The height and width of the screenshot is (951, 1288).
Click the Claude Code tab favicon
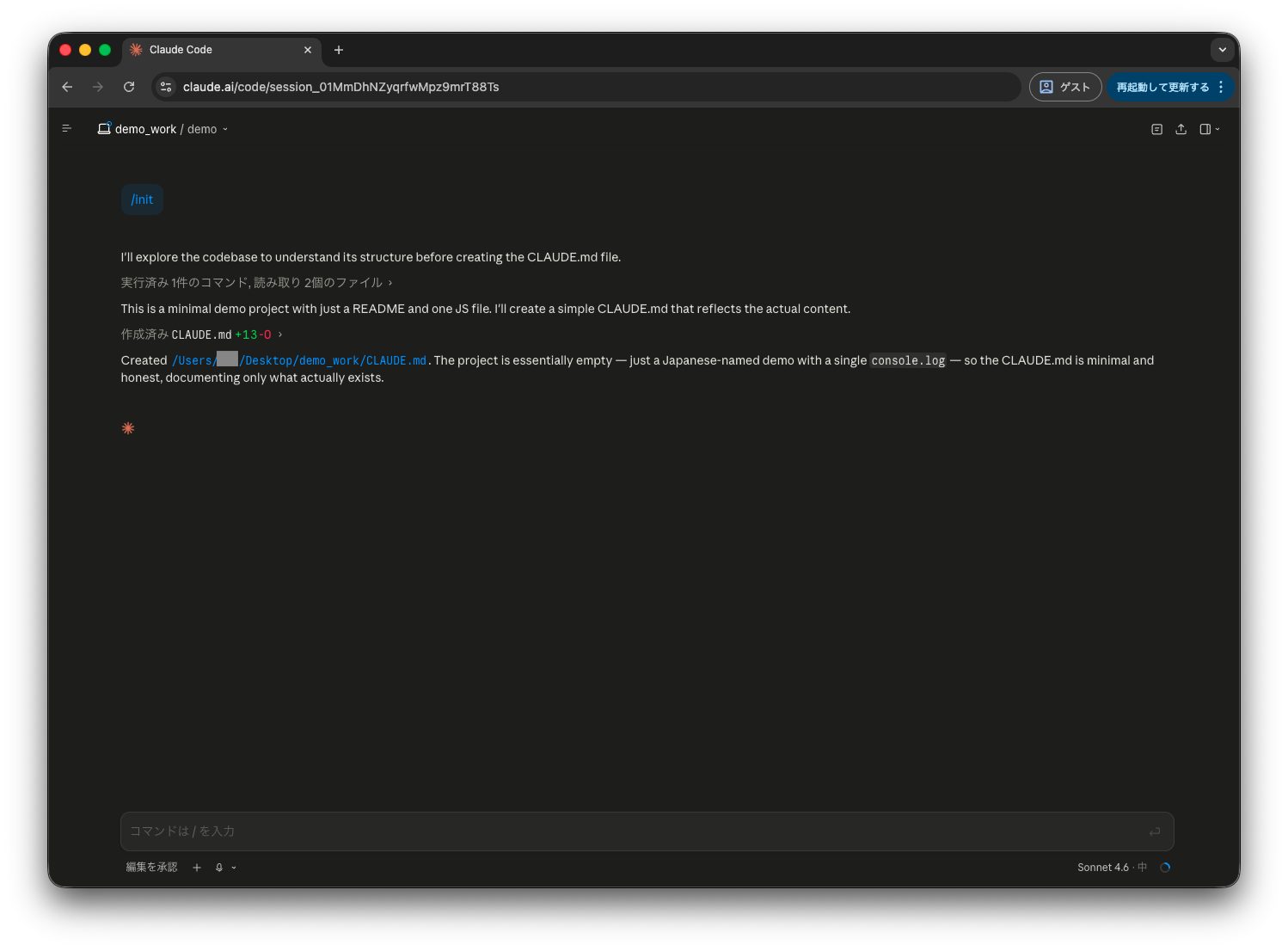tap(136, 50)
